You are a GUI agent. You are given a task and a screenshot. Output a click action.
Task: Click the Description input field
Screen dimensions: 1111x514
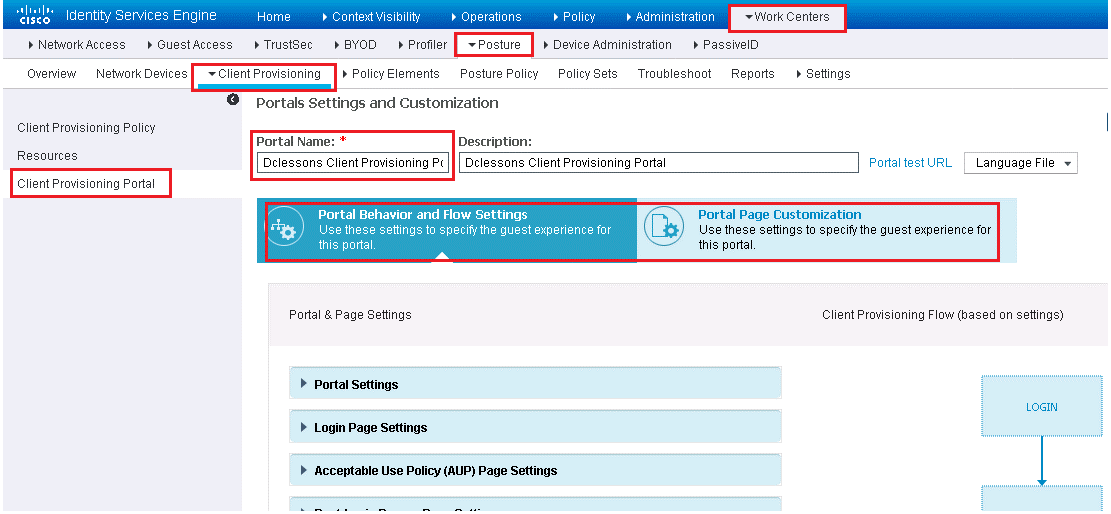tap(658, 162)
